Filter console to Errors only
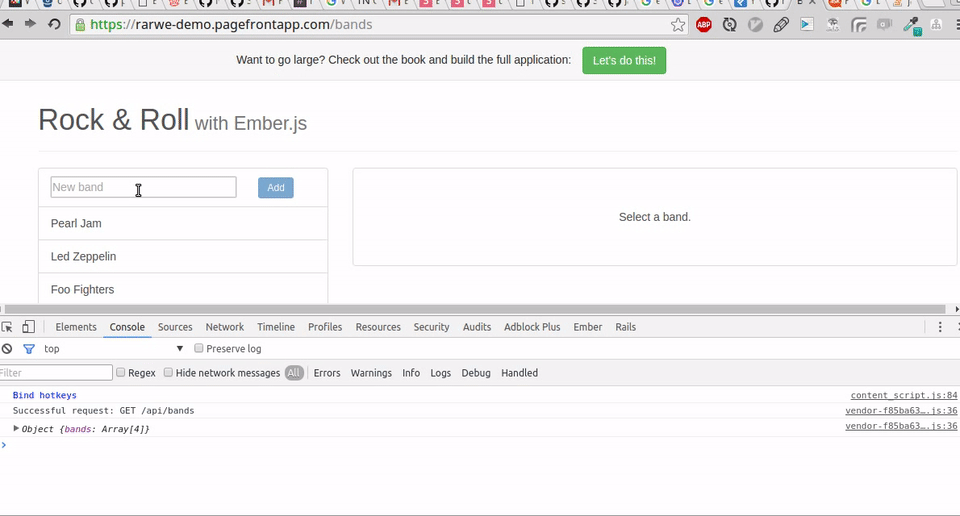Screen dimensions: 960x516 click(x=327, y=373)
